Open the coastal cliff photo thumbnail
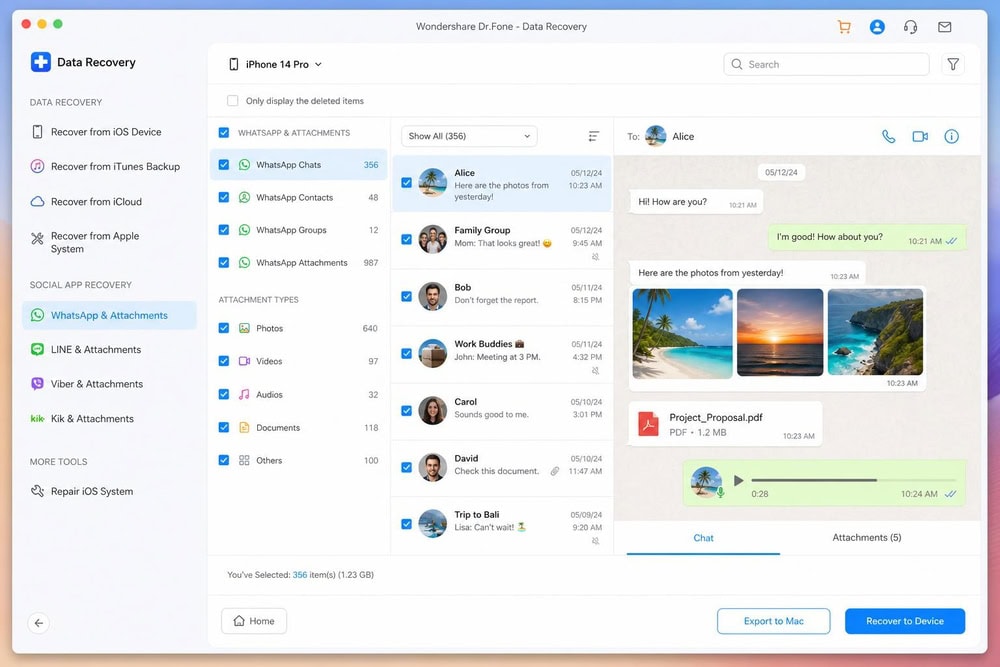1000x667 pixels. coord(875,332)
